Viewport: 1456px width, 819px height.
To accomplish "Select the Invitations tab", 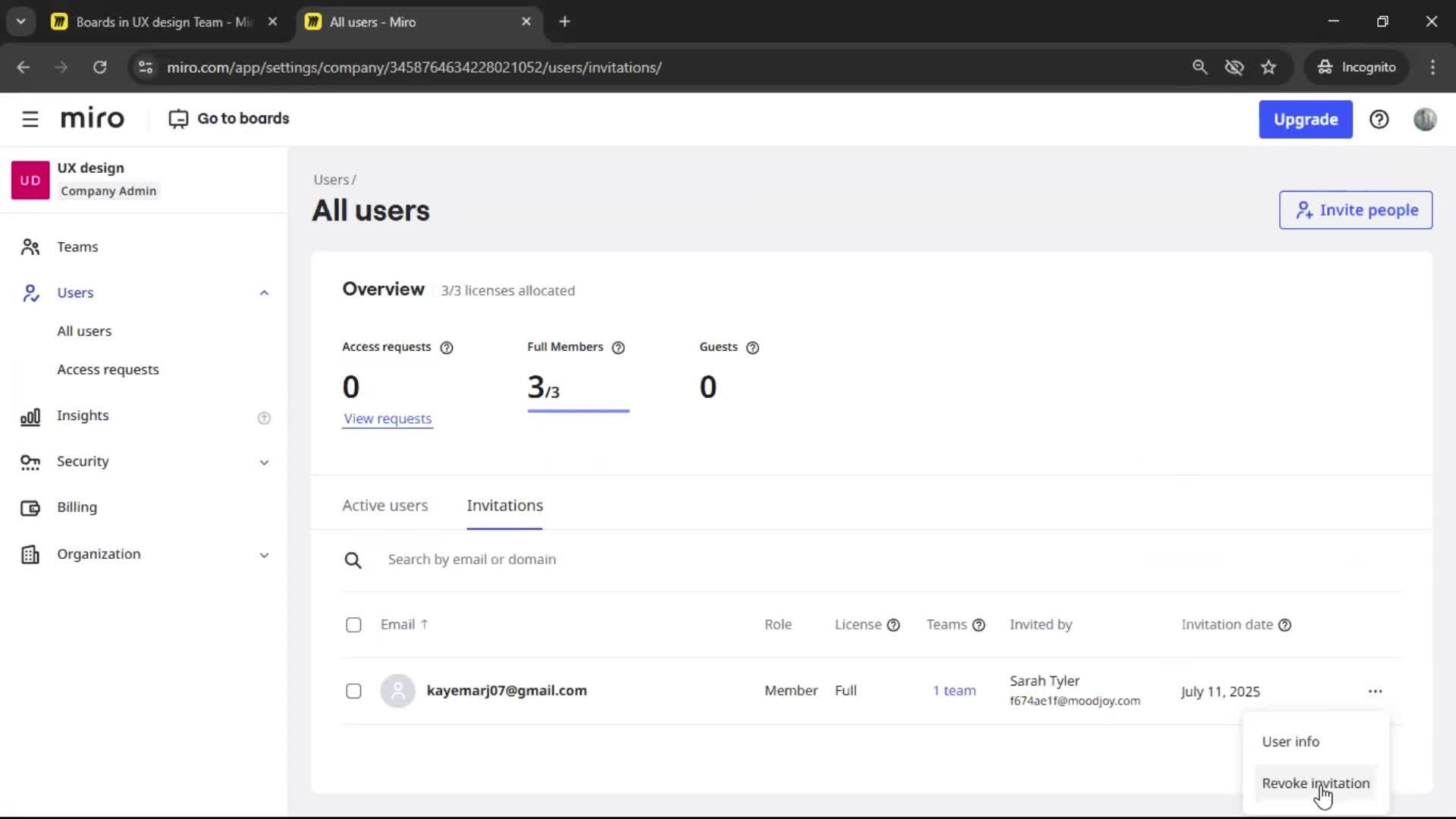I will [504, 505].
